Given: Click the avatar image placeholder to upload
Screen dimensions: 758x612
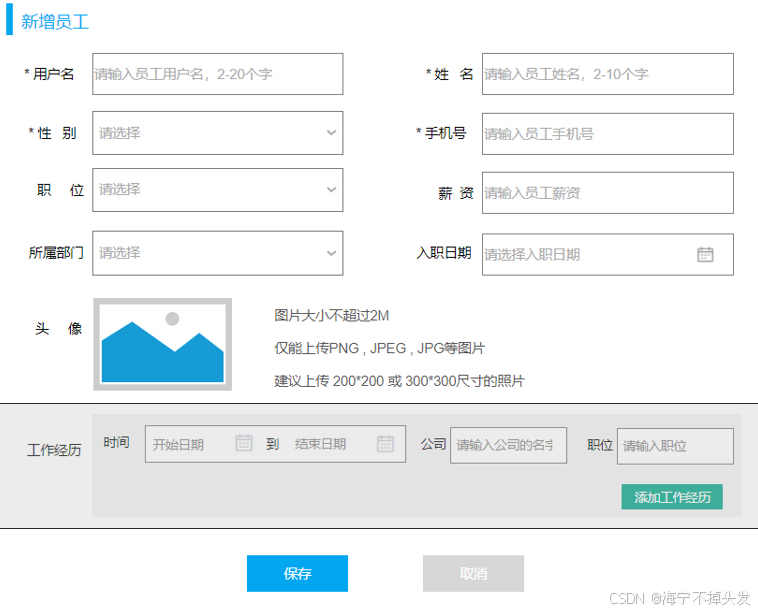Looking at the screenshot, I should click(162, 344).
